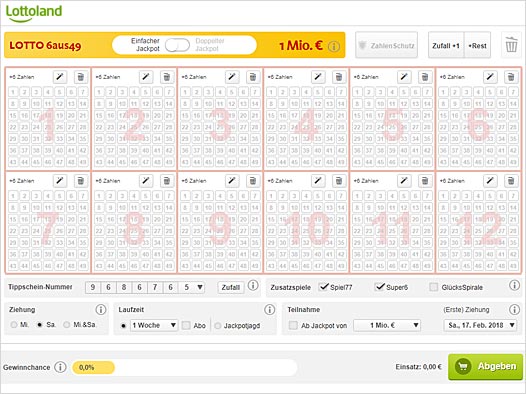The width and height of the screenshot is (526, 394).
Task: Open the Sa., 17. Feb. 2018 date dropdown
Action: pyautogui.click(x=480, y=325)
